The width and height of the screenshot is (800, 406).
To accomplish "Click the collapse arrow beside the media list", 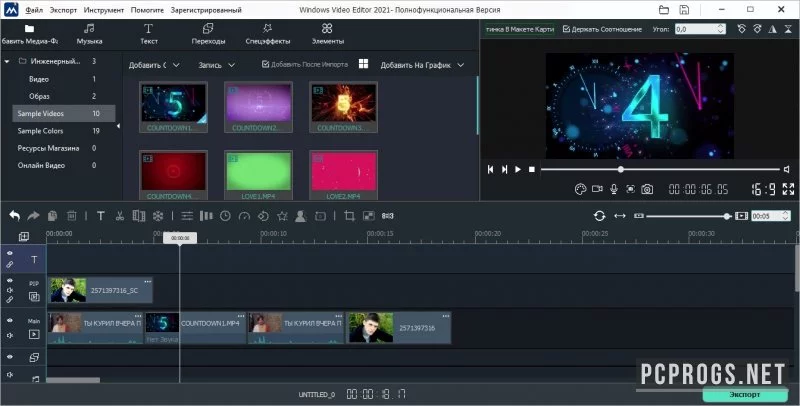I will coord(118,126).
